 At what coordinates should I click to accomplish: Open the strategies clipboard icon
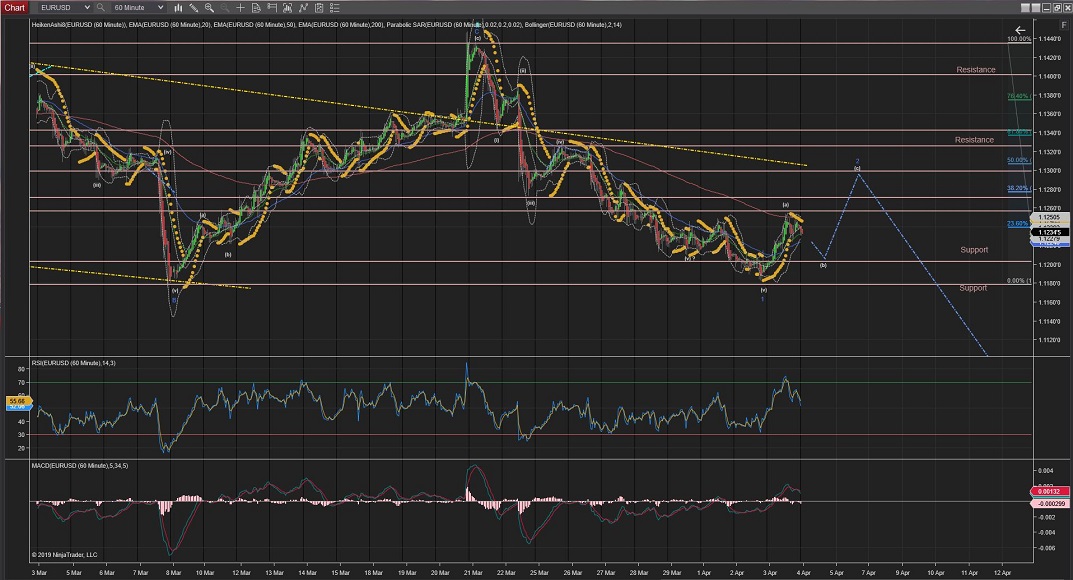click(318, 7)
